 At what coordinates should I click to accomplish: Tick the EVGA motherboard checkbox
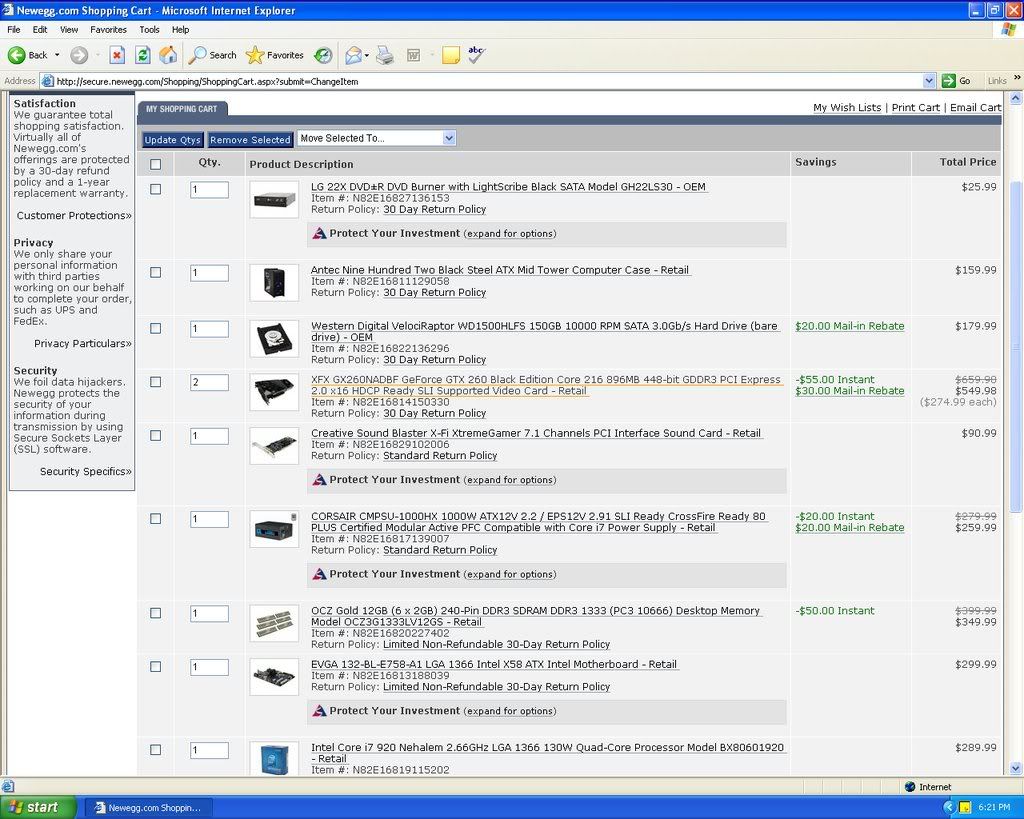pyautogui.click(x=155, y=667)
